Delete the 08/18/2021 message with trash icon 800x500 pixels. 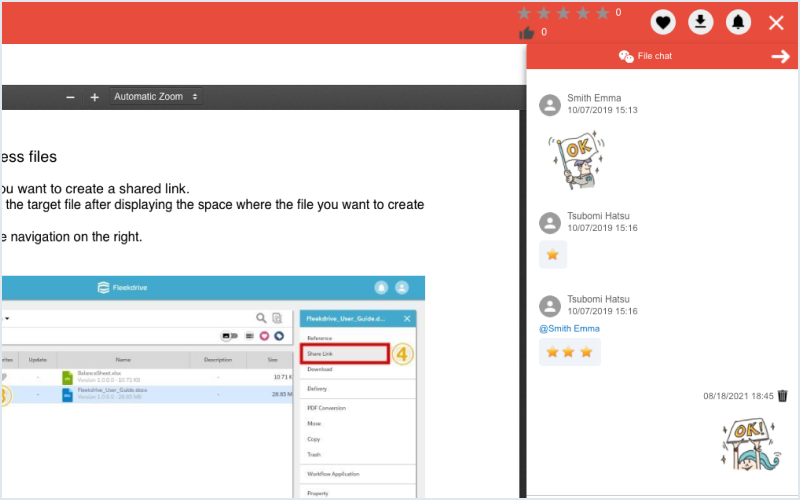click(783, 396)
